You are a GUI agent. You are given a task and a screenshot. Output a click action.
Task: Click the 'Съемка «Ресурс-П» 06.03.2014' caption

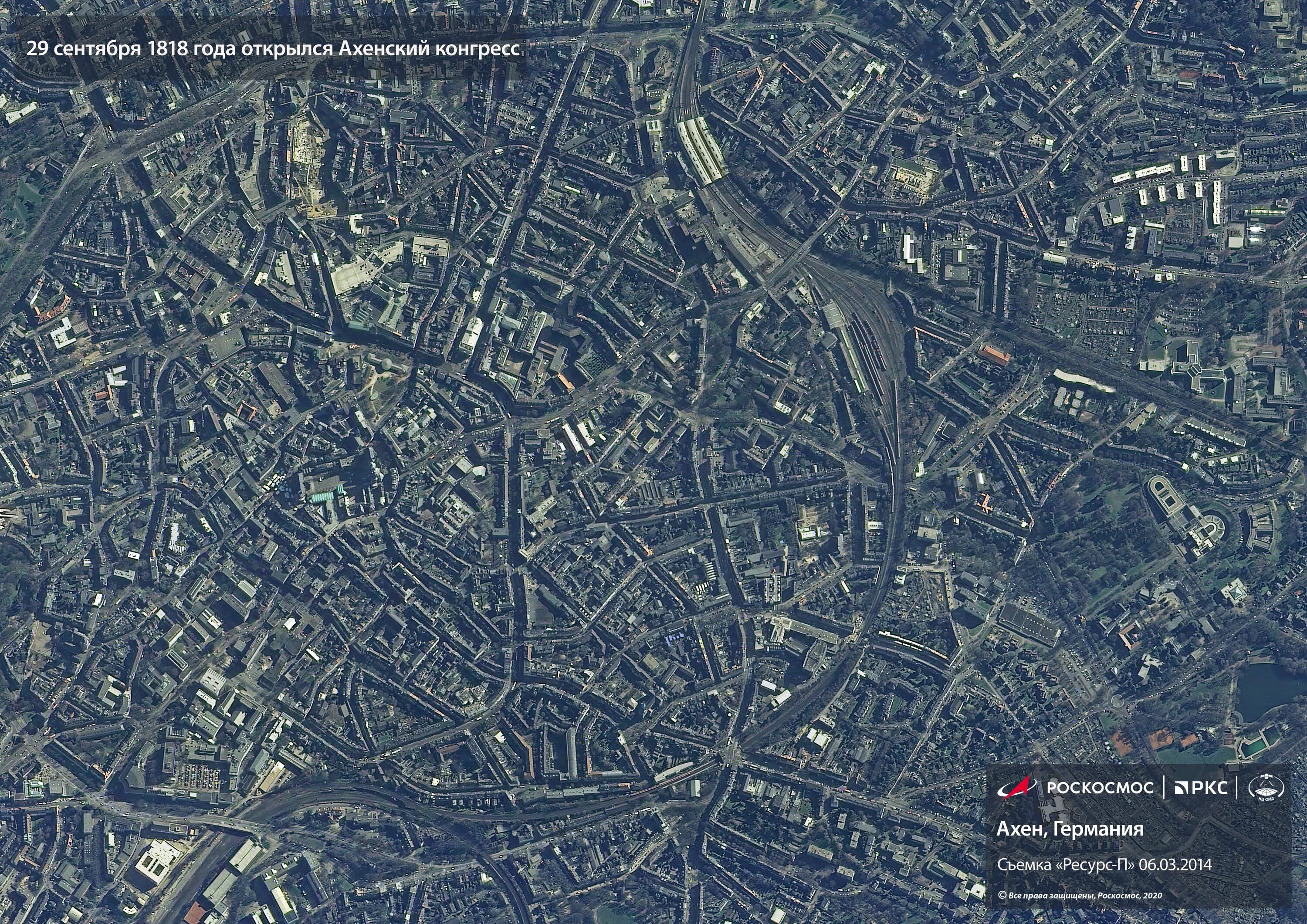(1104, 865)
